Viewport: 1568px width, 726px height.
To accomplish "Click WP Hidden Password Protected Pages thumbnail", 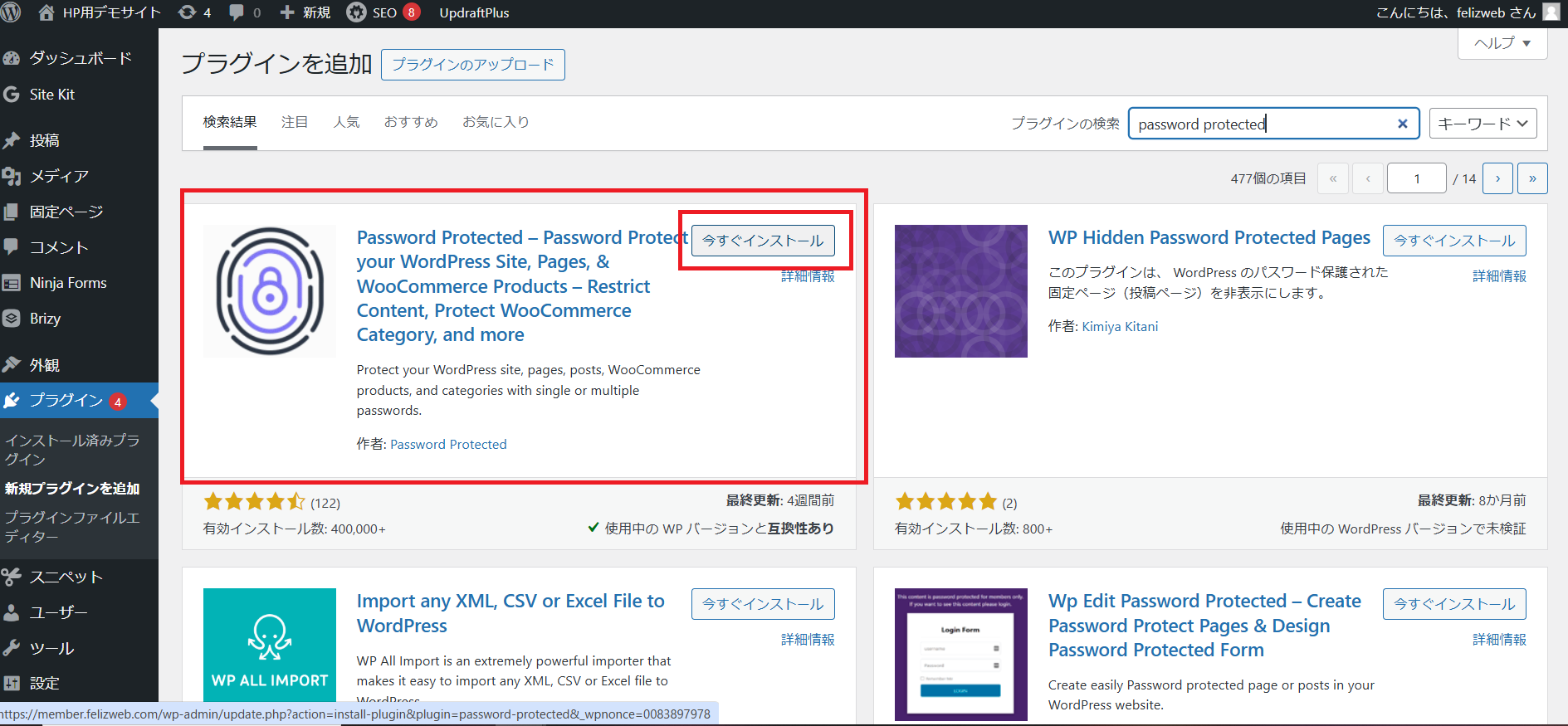I will [x=961, y=291].
